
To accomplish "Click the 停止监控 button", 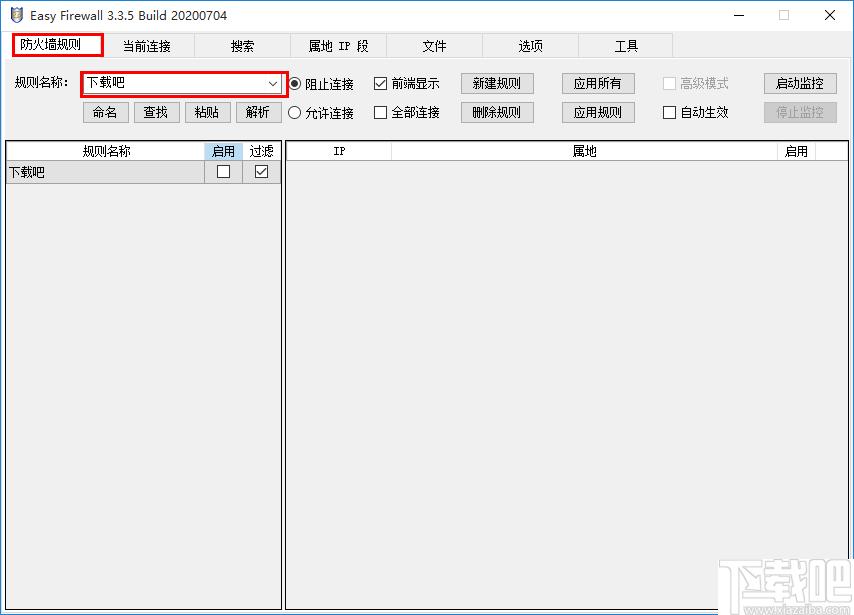I will point(800,112).
